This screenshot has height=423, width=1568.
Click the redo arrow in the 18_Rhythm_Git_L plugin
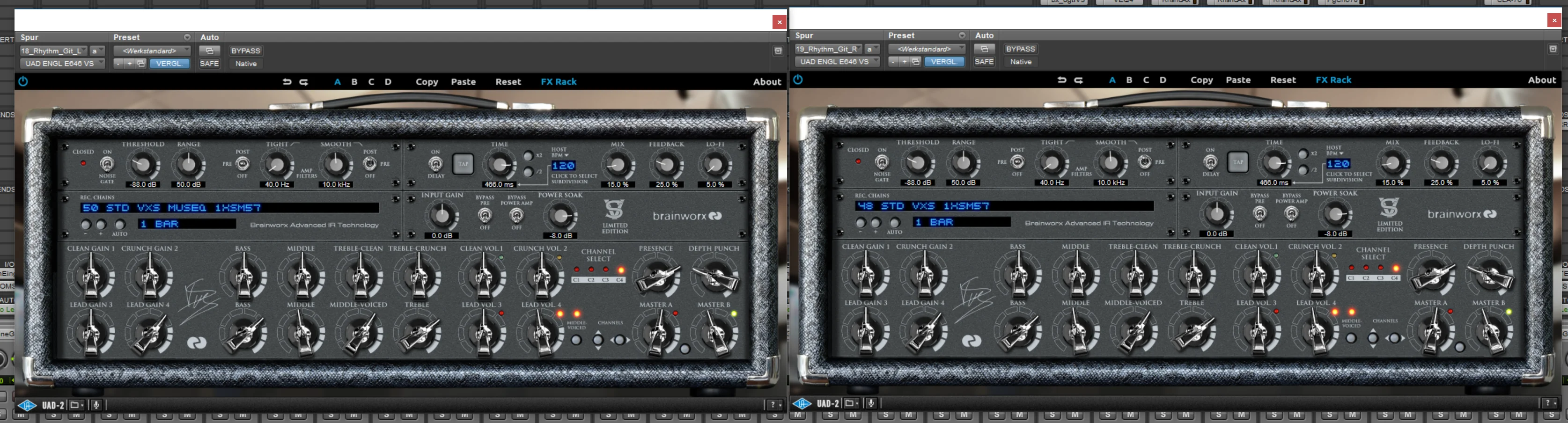click(304, 81)
